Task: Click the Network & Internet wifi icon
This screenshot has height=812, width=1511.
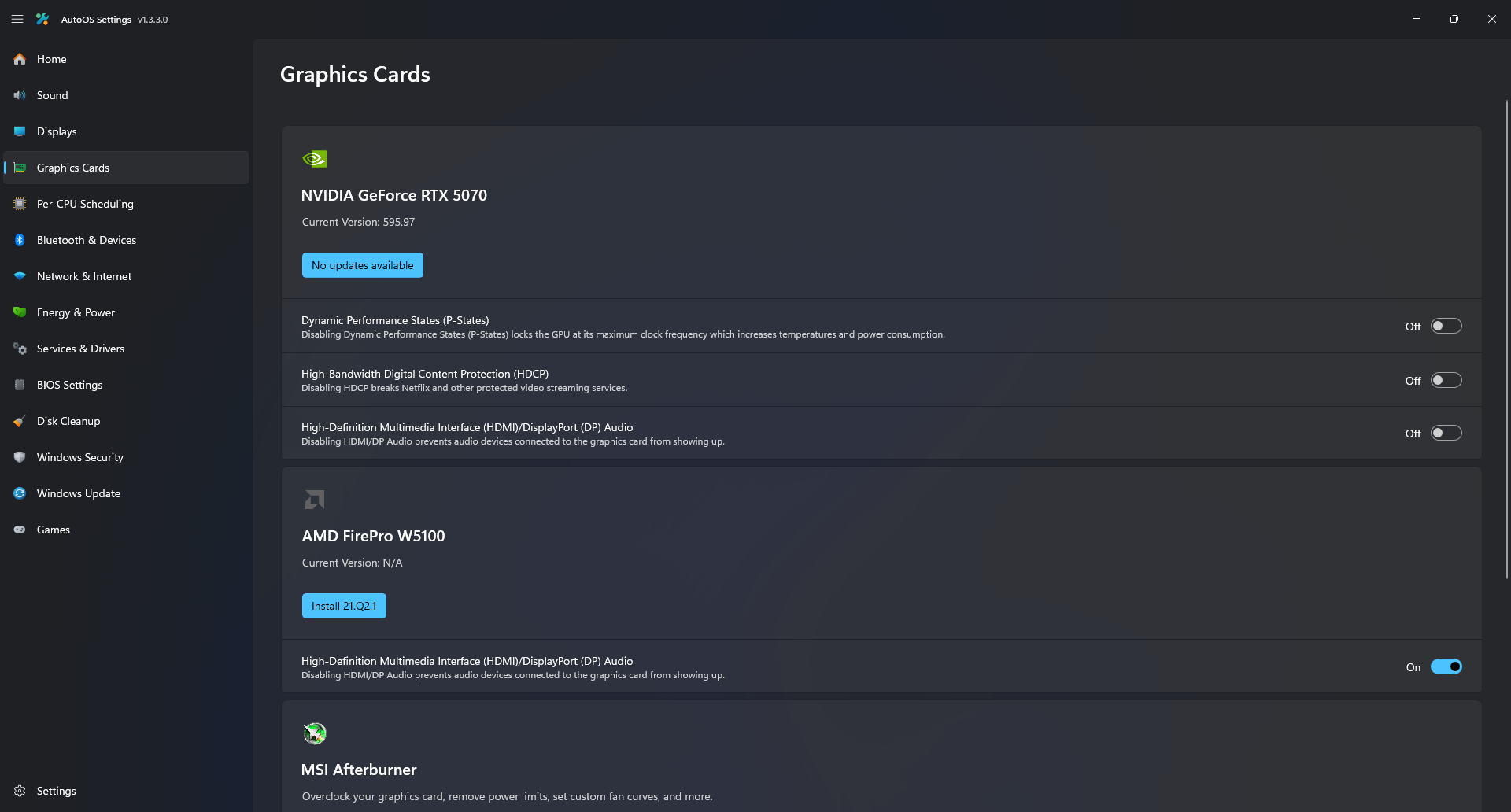Action: click(20, 276)
